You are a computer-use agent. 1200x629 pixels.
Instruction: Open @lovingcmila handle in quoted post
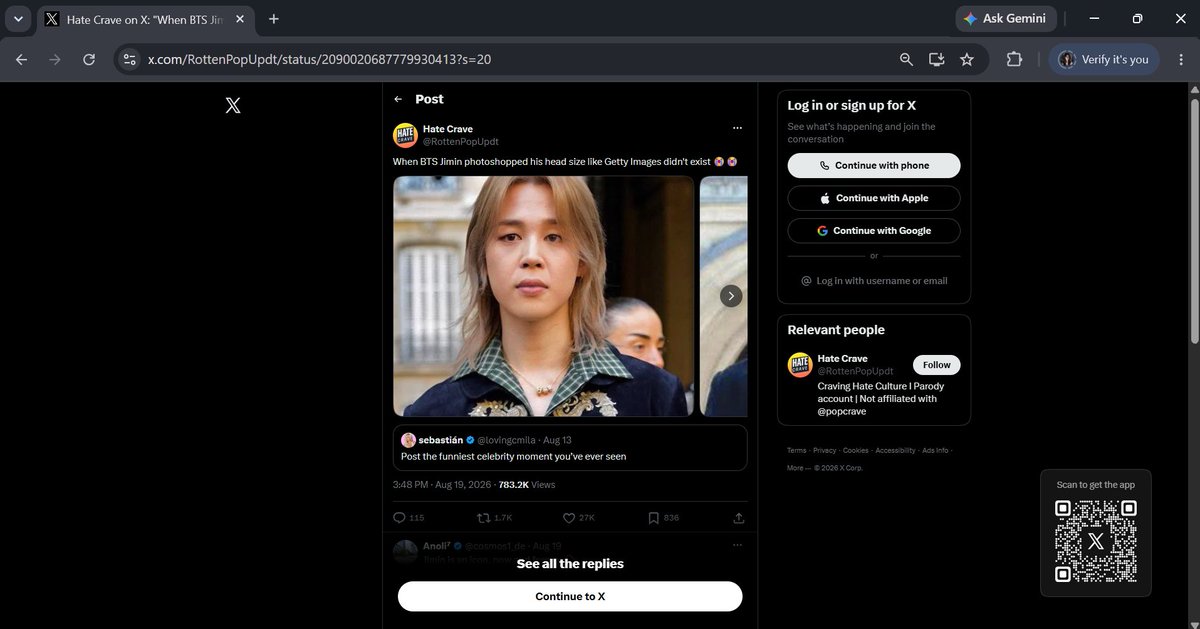(505, 440)
